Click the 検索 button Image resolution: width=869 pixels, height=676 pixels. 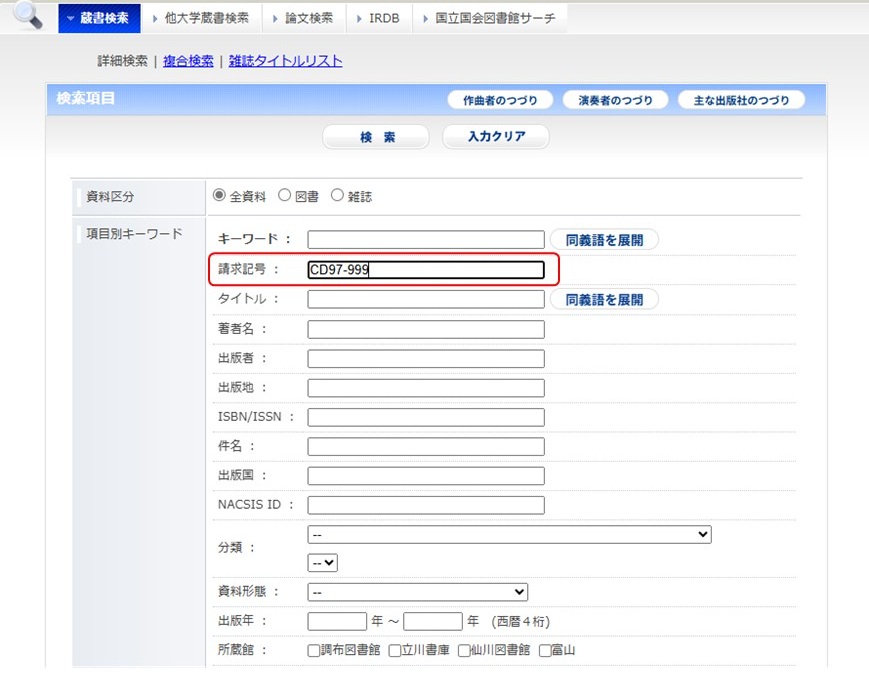376,137
